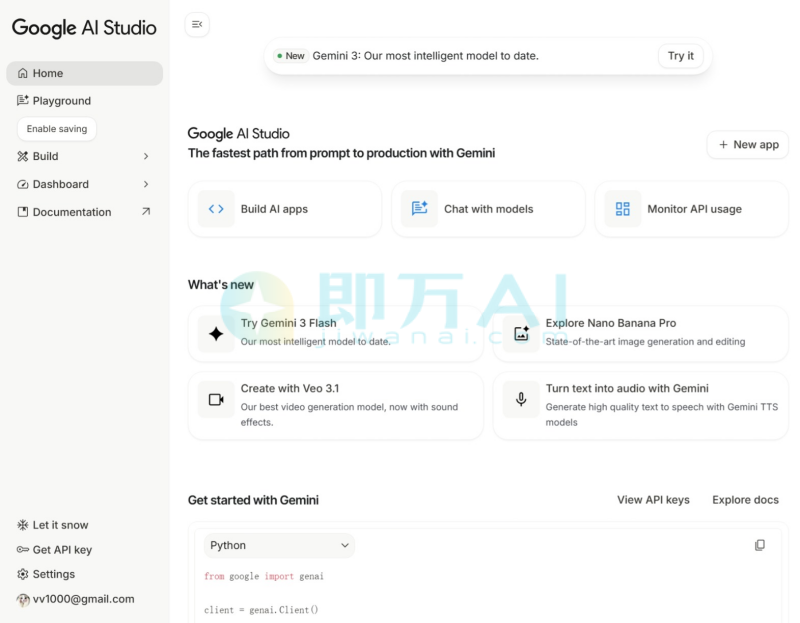Click the Try it button for Gemini 3
Screen dimensions: 800x623
coord(681,56)
